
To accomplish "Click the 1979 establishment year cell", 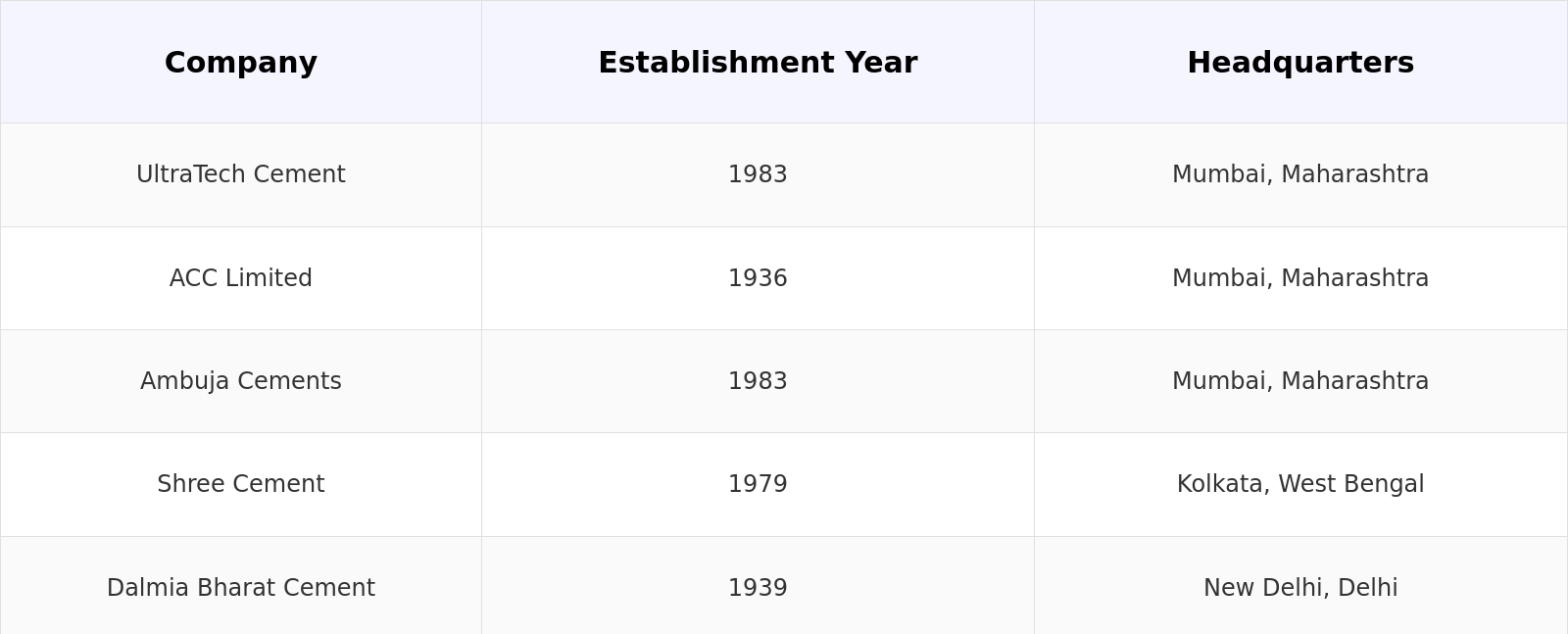I will point(757,484).
